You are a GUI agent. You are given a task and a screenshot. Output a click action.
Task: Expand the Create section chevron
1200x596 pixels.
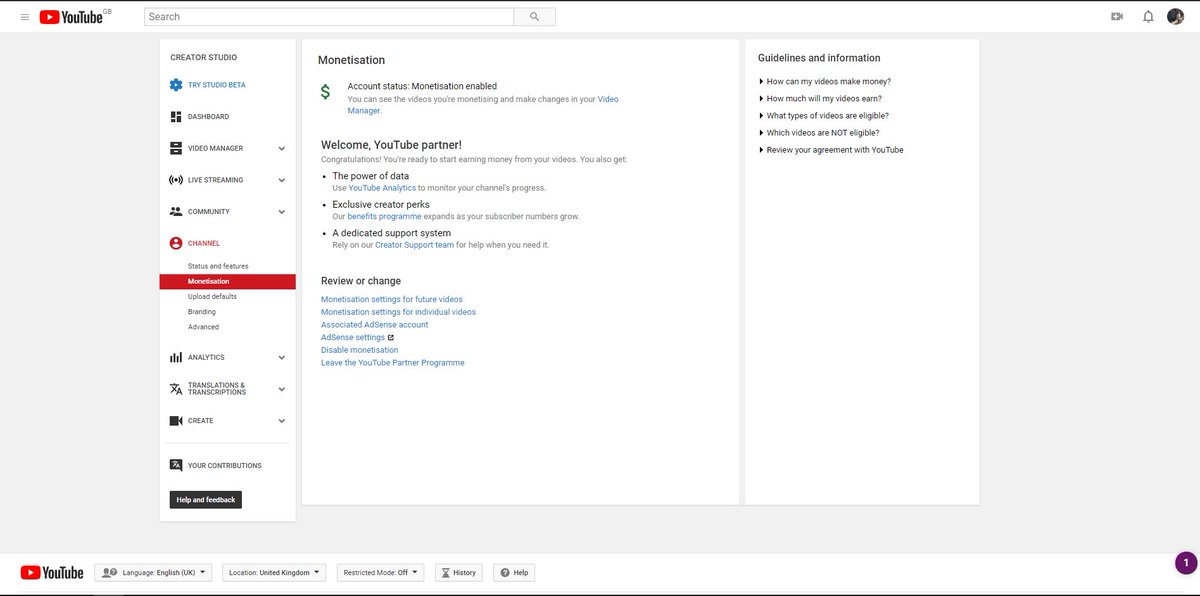coord(282,421)
